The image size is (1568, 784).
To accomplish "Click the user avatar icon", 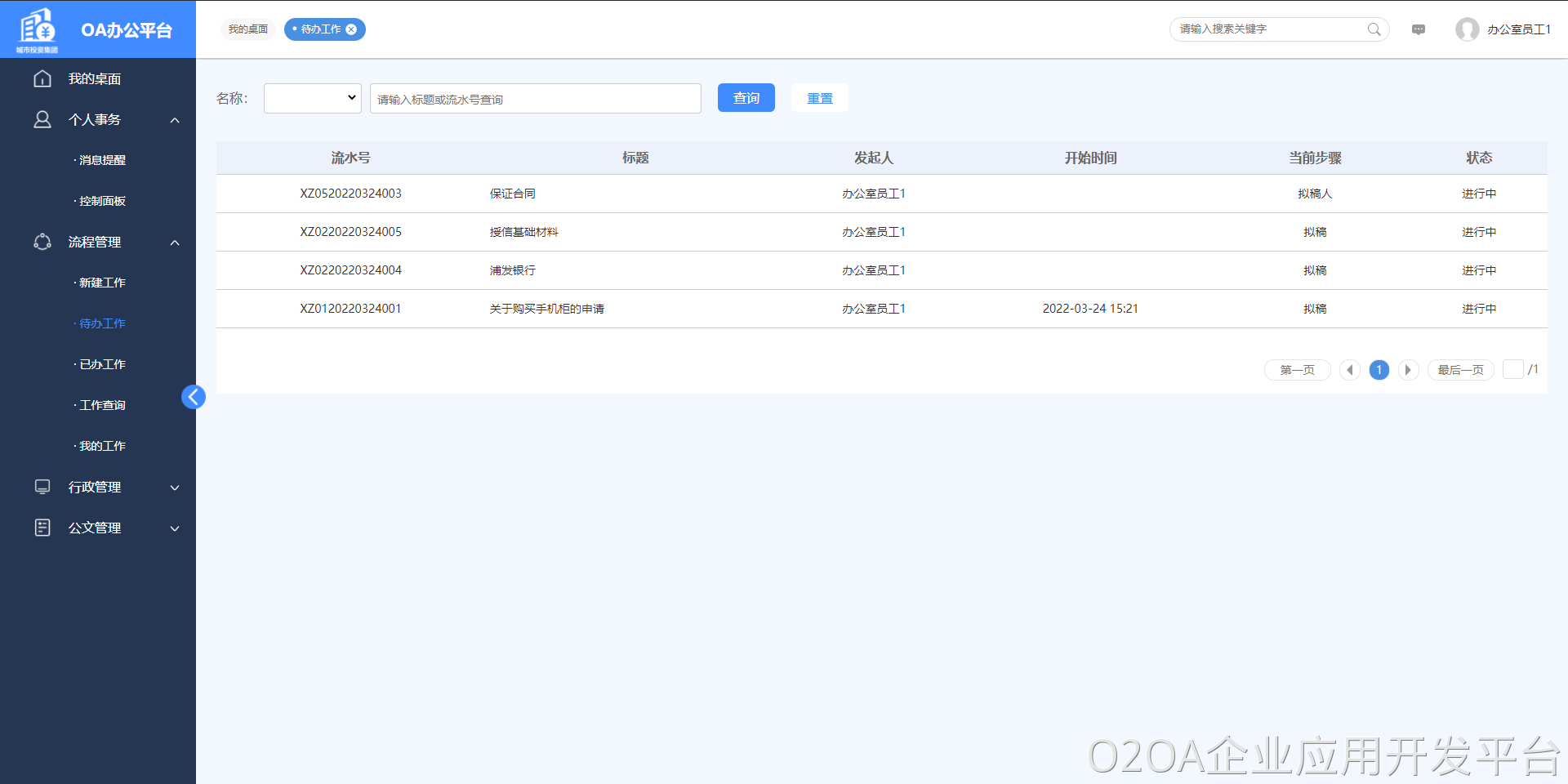I will click(1467, 29).
